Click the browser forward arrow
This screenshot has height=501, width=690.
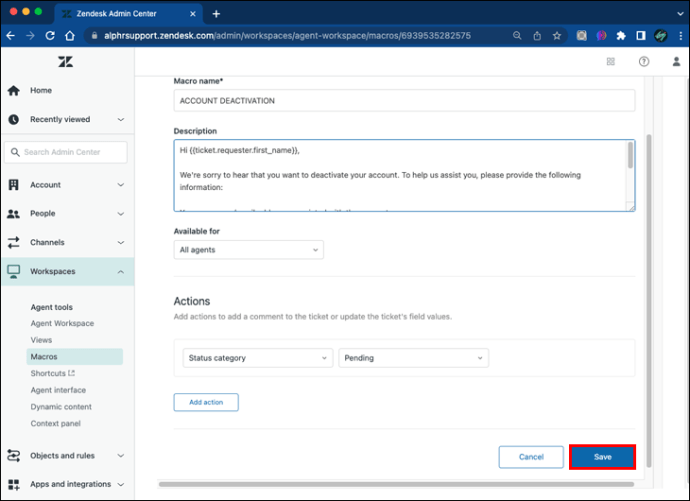30,36
